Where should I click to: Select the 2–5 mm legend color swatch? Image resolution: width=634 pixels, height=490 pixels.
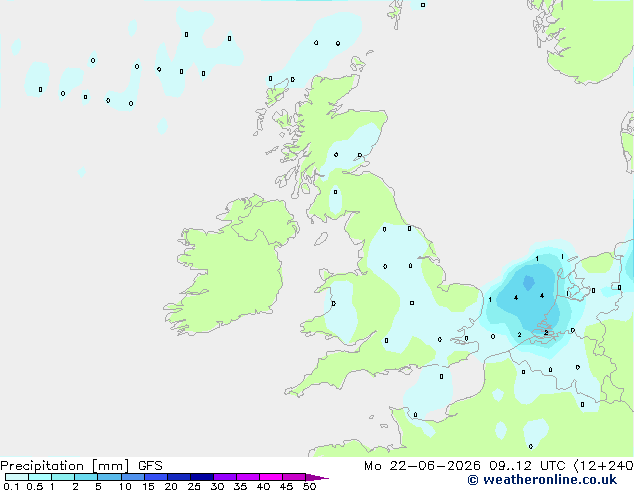86,477
